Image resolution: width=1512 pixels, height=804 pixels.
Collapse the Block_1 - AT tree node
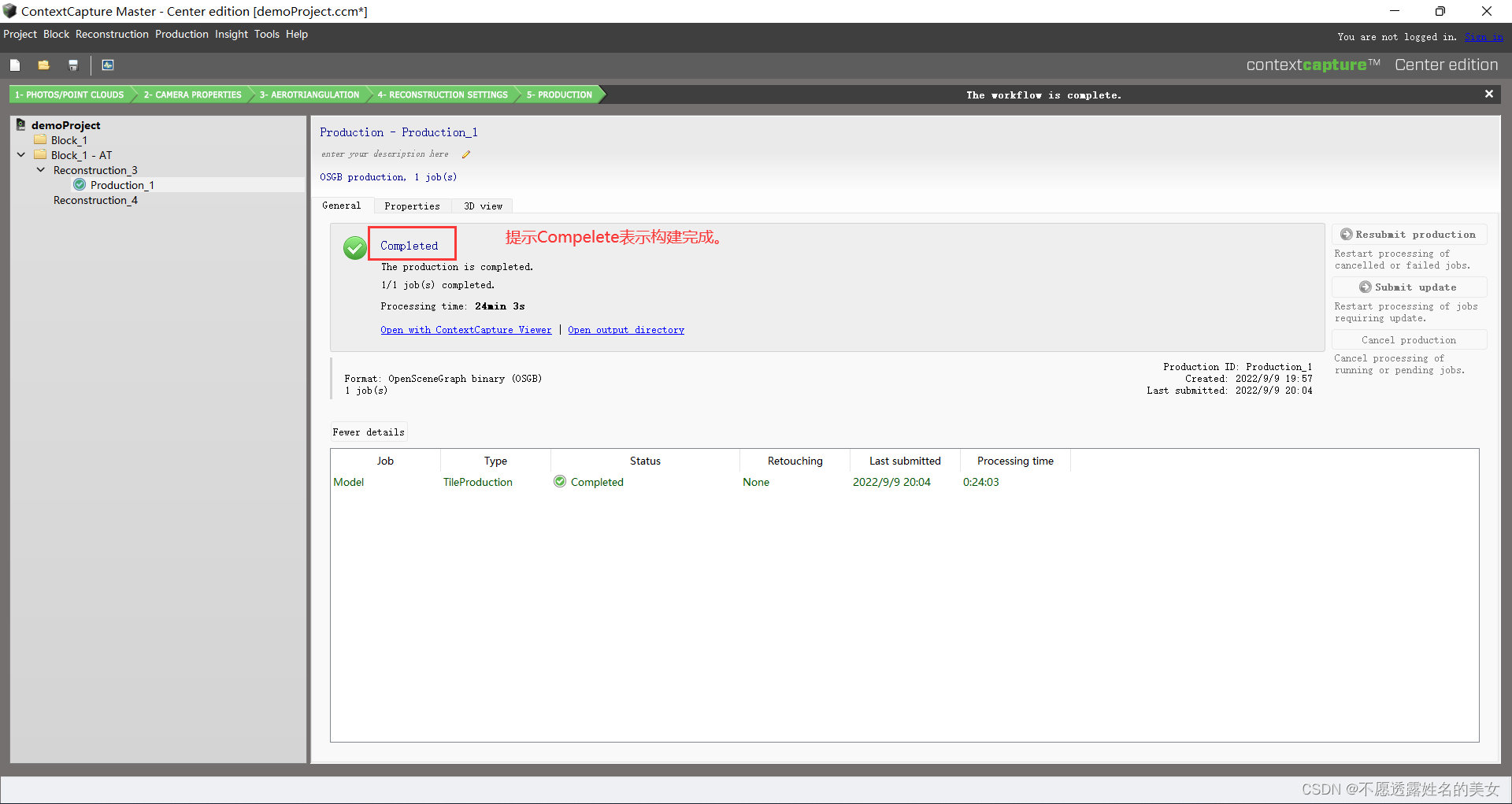click(21, 155)
